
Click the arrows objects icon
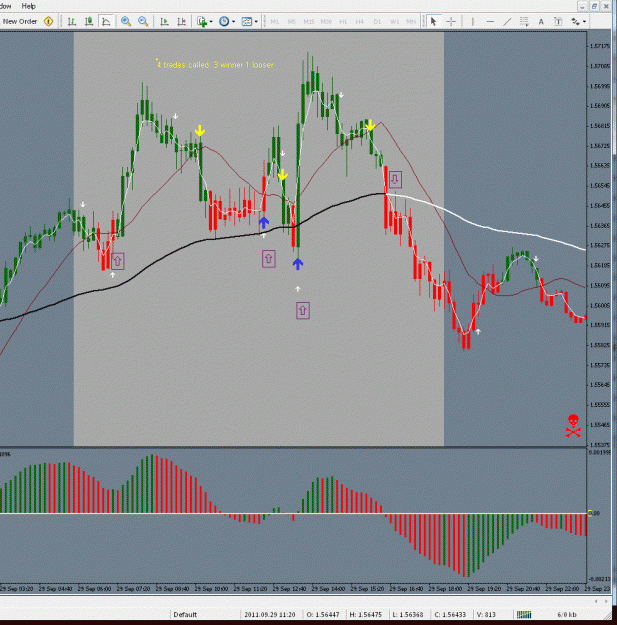pyautogui.click(x=575, y=22)
